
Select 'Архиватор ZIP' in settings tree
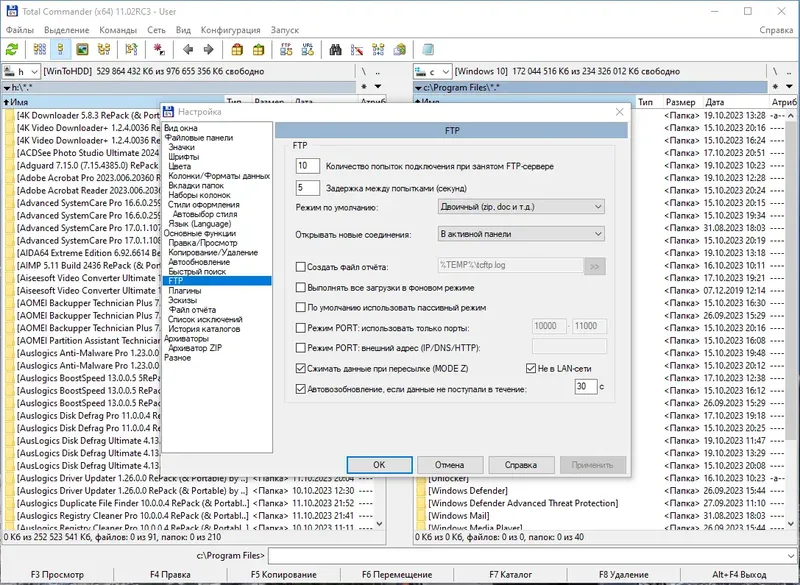[195, 348]
